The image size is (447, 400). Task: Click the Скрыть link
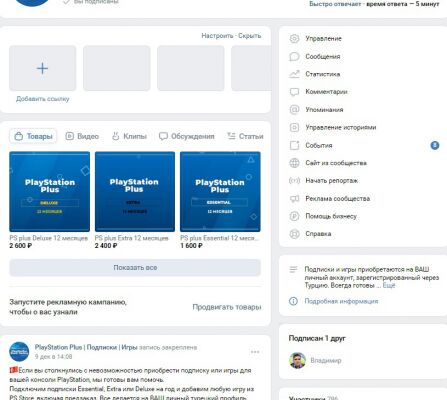pyautogui.click(x=250, y=36)
